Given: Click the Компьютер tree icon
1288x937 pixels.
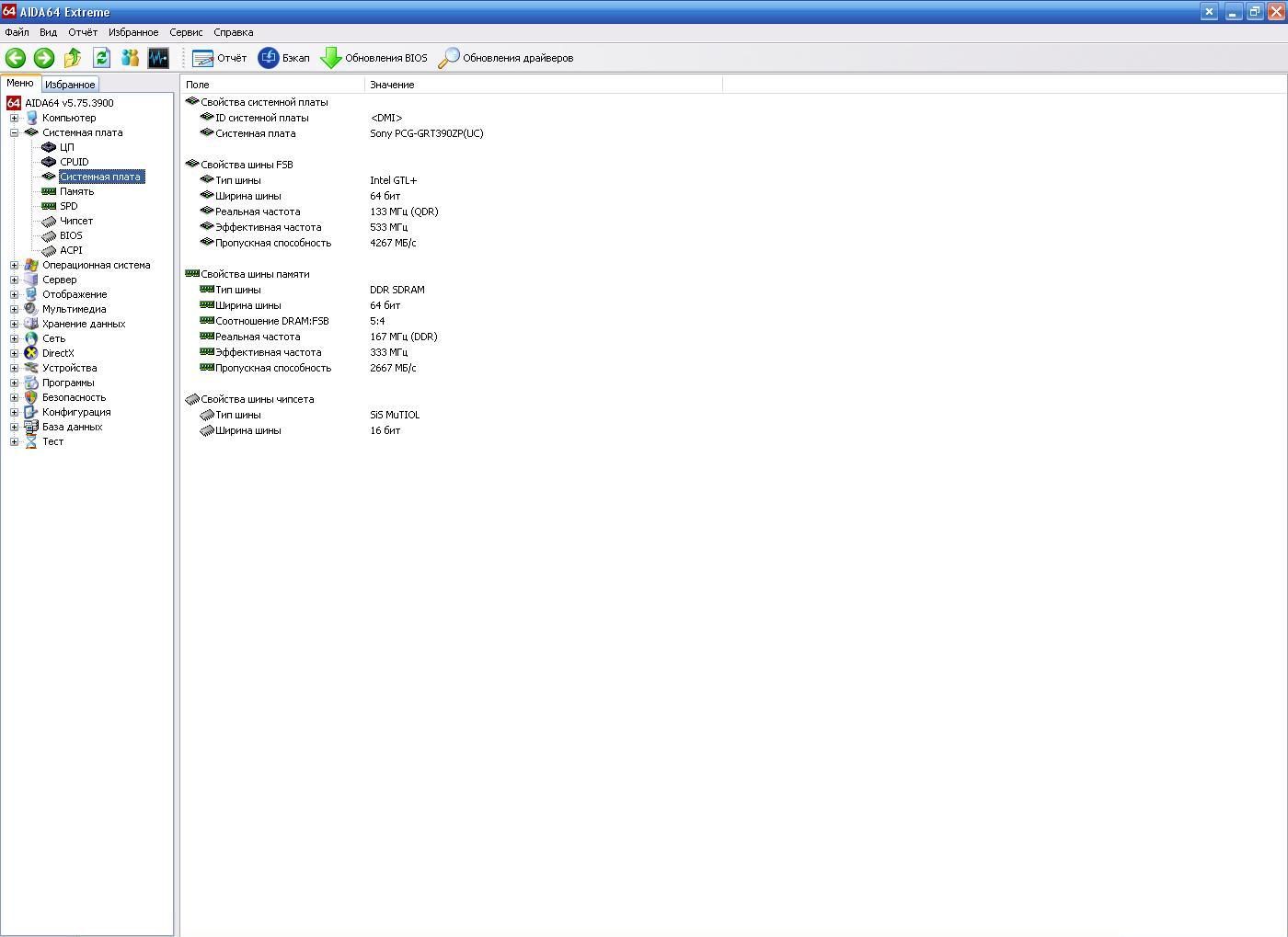Looking at the screenshot, I should click(x=31, y=118).
